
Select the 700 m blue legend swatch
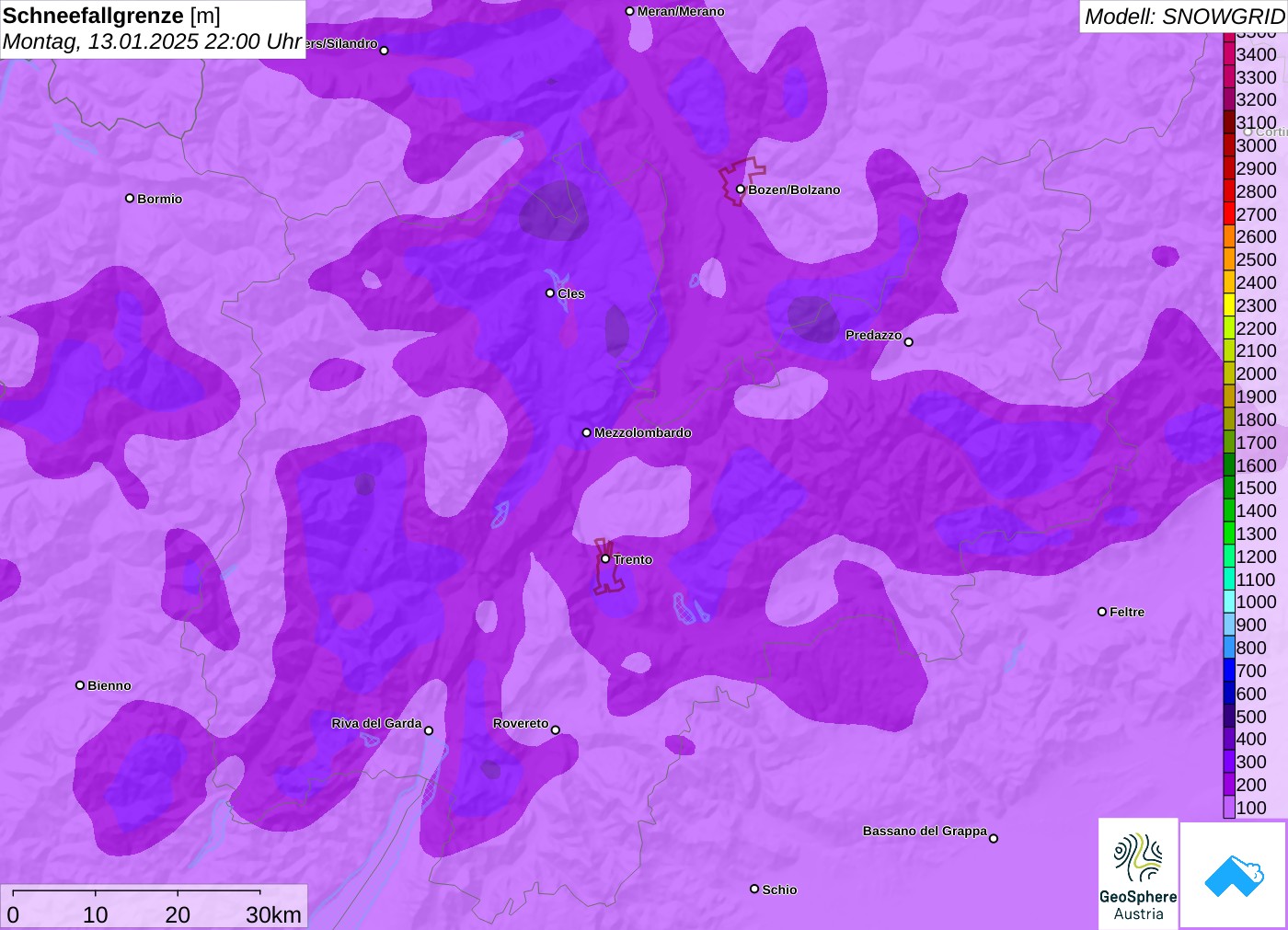click(x=1229, y=671)
